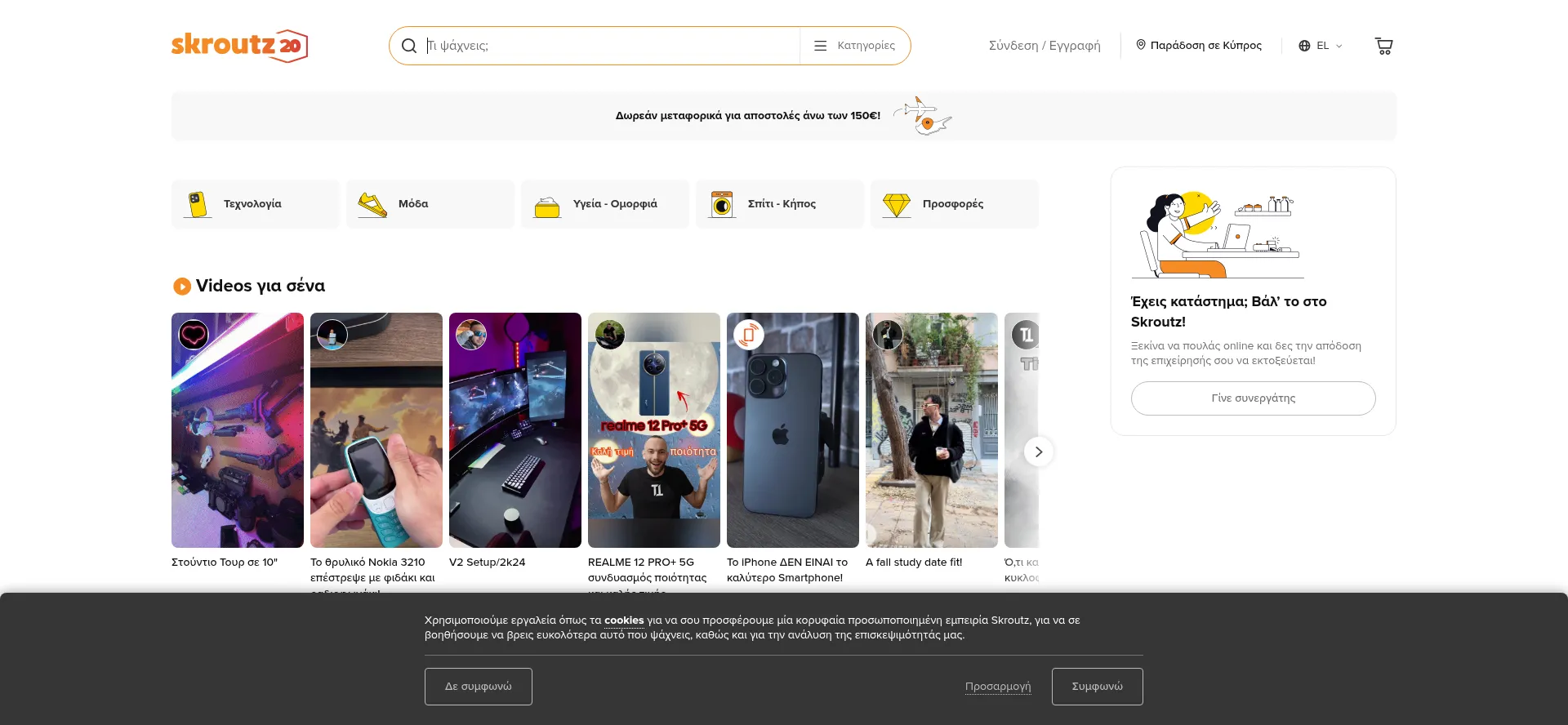
Task: Select delivery location Παράδοση σε Κύπρος
Action: coord(1199,46)
